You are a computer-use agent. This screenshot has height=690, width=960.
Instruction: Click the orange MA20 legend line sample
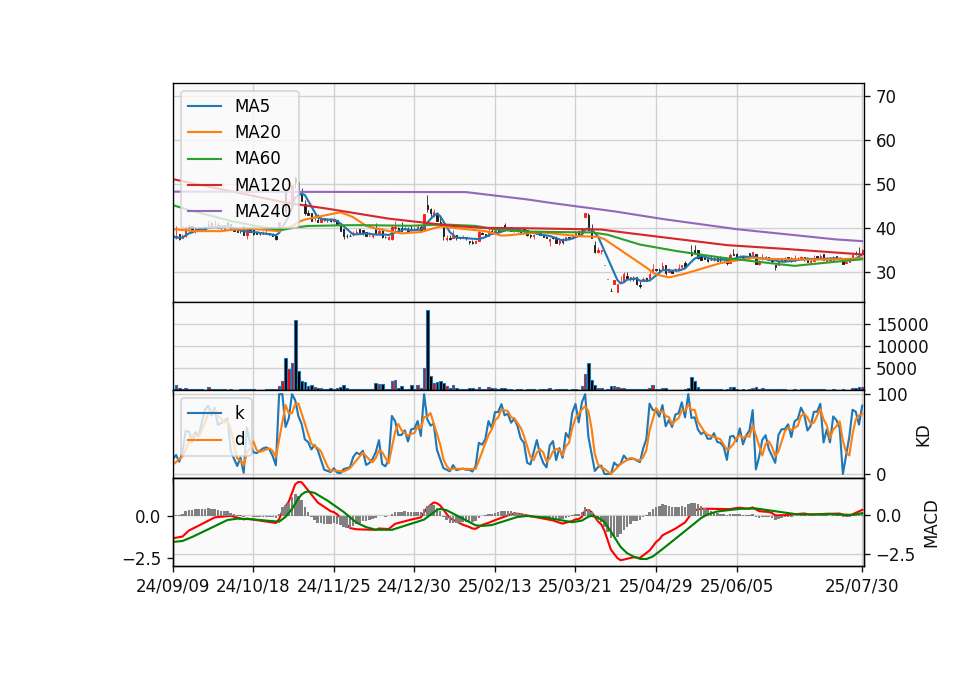click(x=204, y=132)
